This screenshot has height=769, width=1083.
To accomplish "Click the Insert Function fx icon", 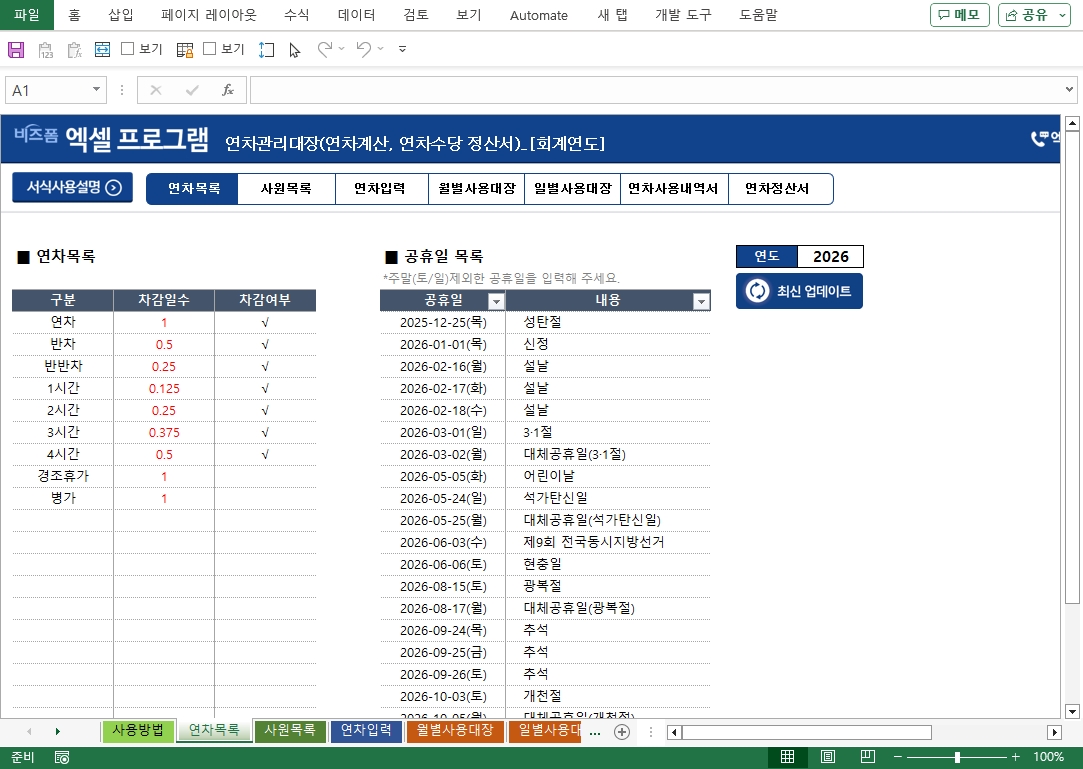I will pyautogui.click(x=228, y=90).
